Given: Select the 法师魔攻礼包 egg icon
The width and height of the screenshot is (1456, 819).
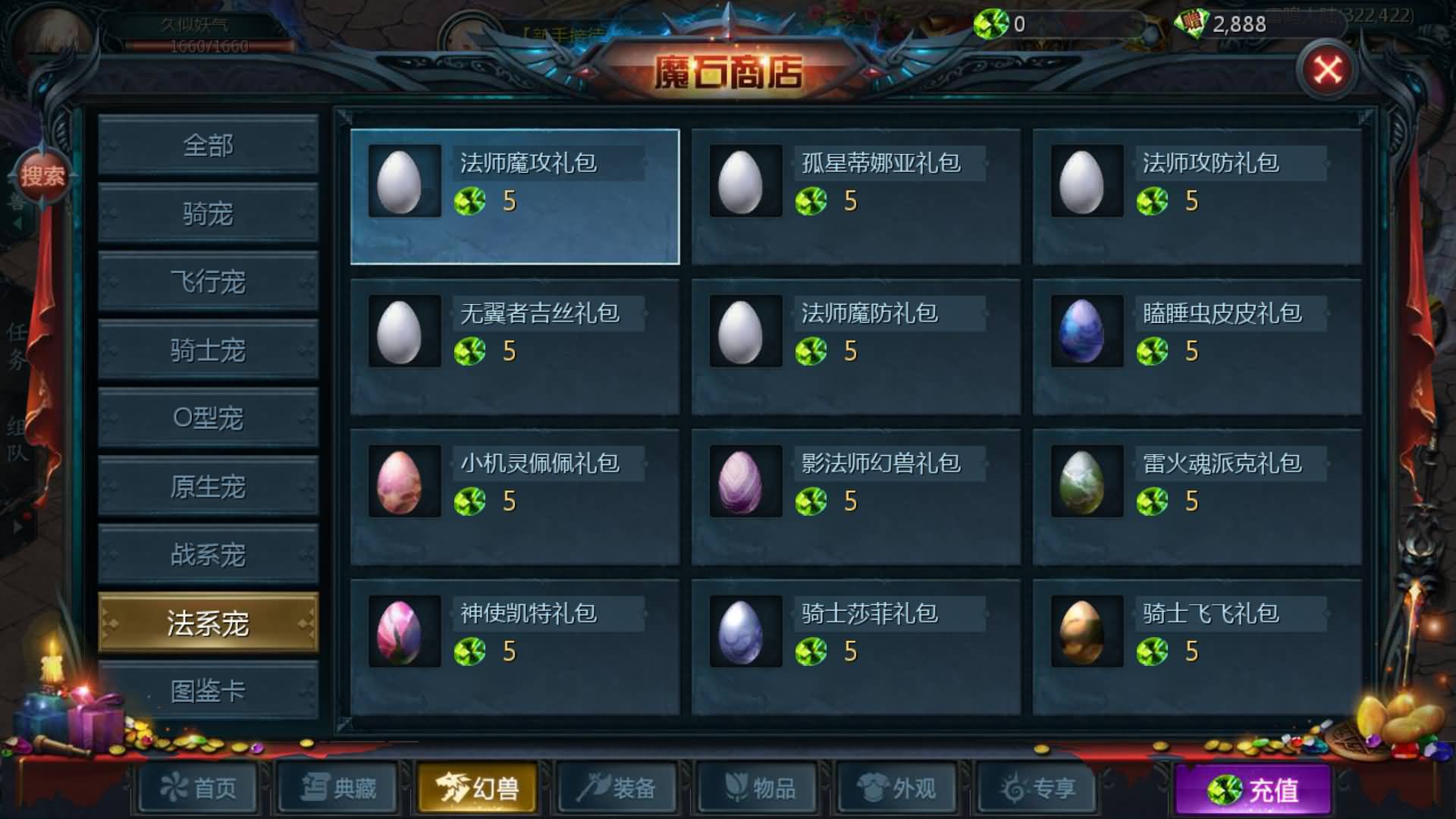Looking at the screenshot, I should (x=404, y=181).
